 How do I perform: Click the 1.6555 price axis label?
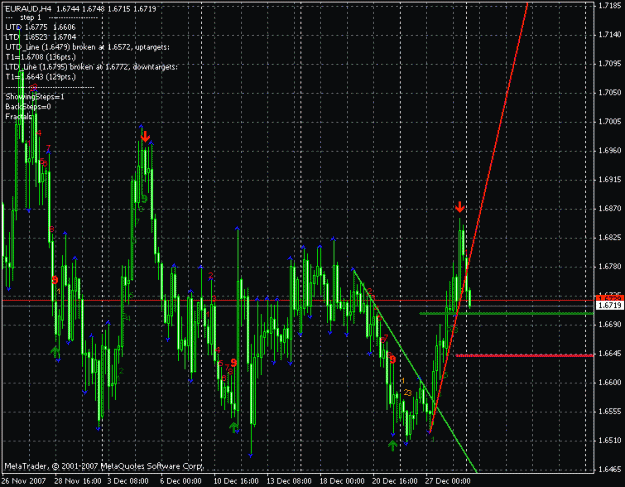coord(610,411)
